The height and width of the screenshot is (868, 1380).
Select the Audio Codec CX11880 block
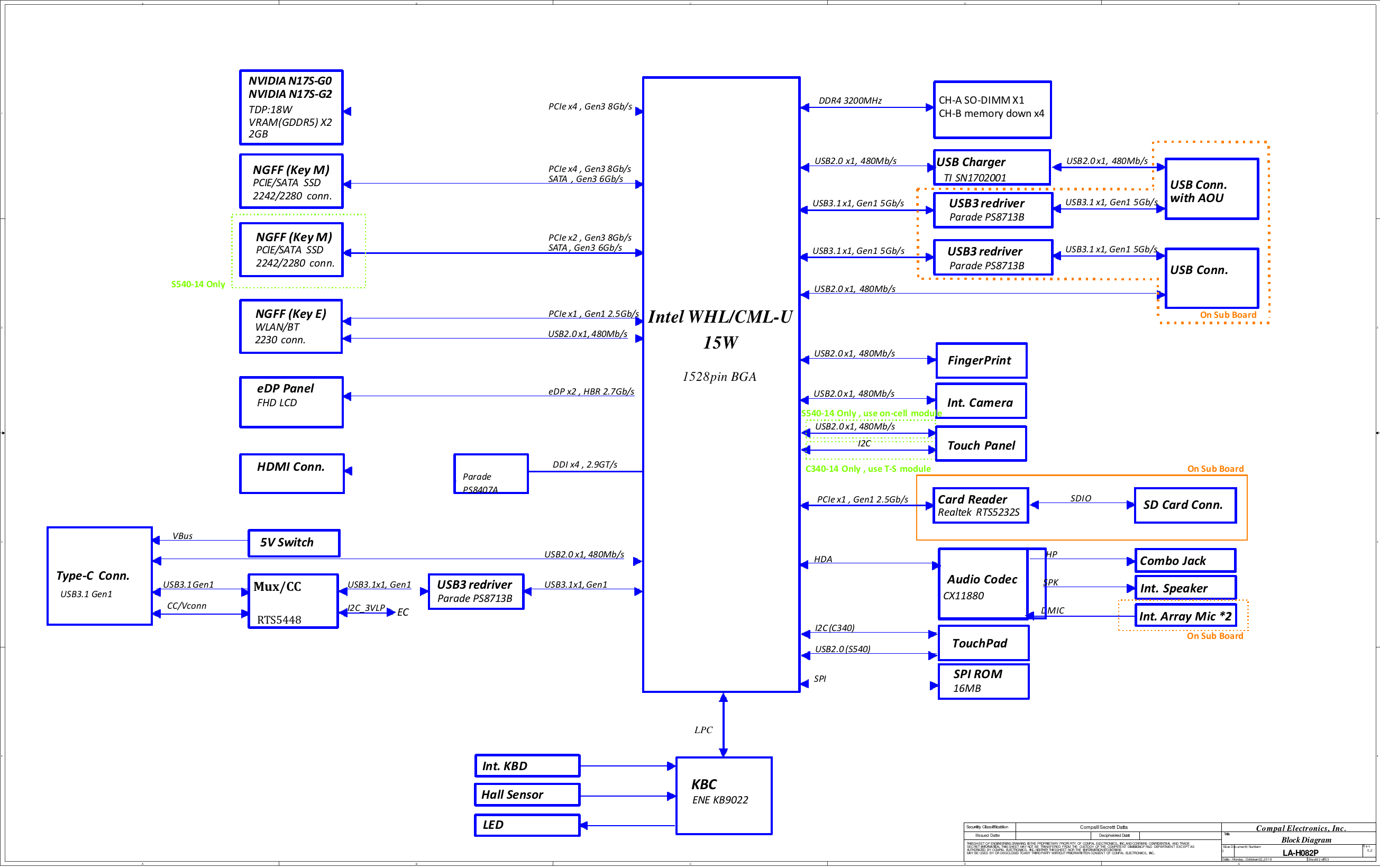coord(982,584)
